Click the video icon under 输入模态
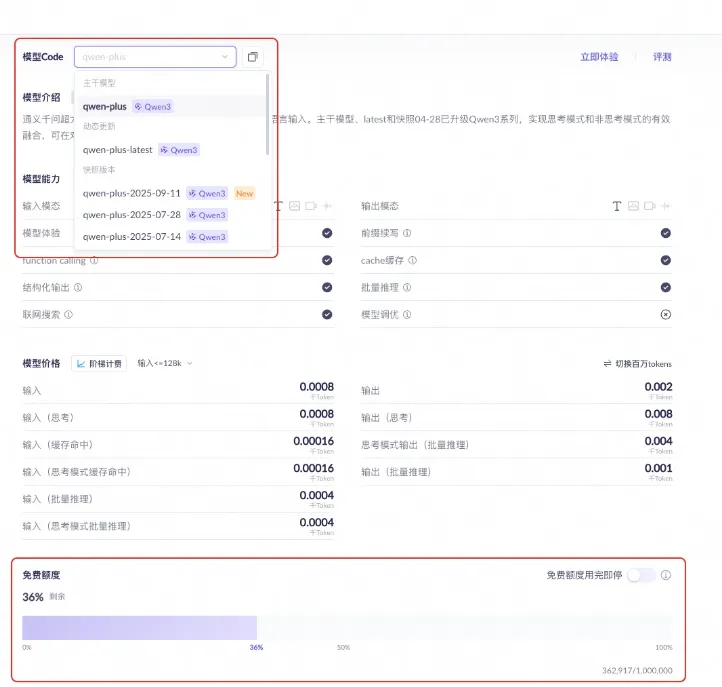 (x=311, y=206)
